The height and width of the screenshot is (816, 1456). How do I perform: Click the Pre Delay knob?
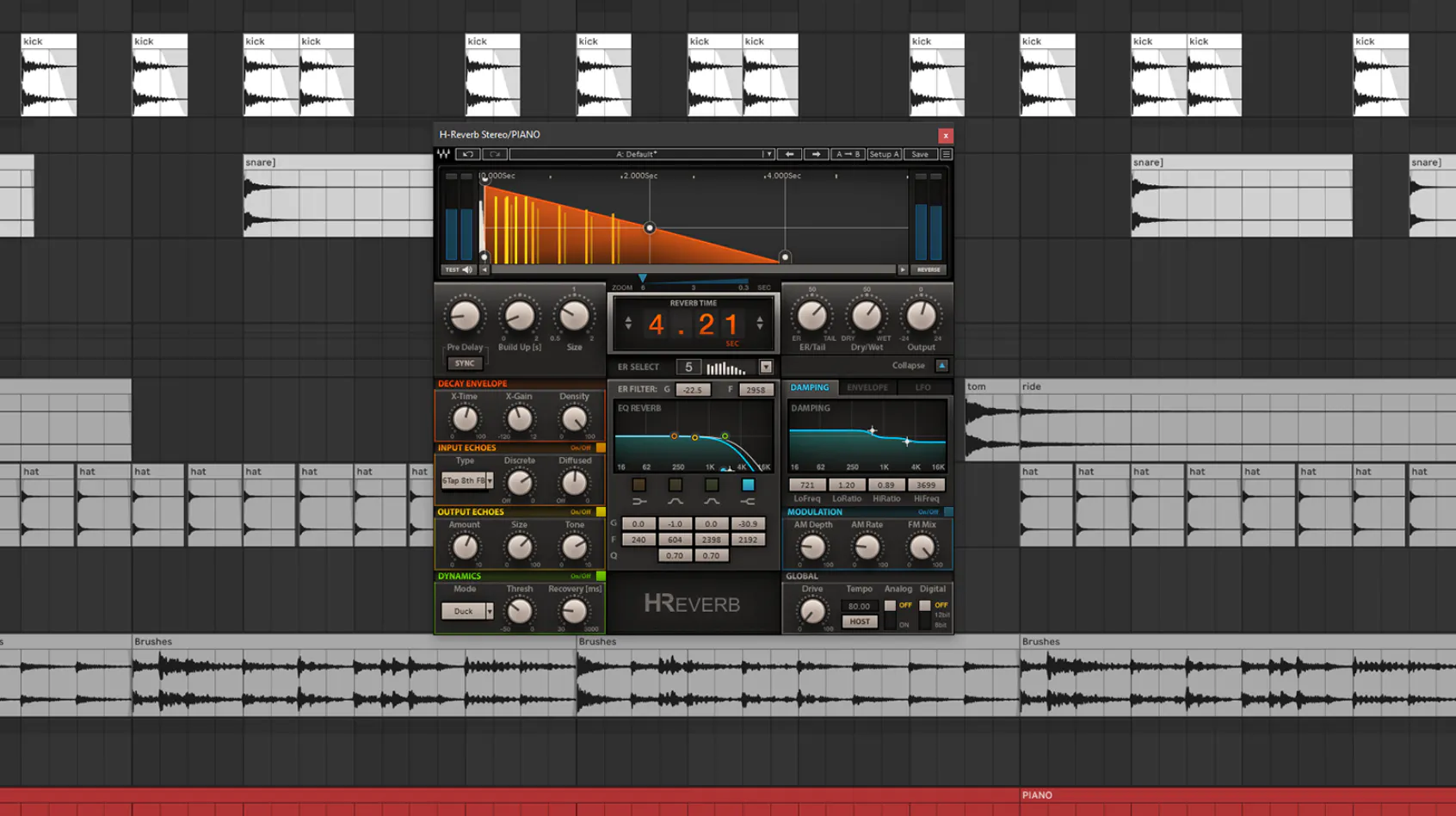click(x=465, y=317)
